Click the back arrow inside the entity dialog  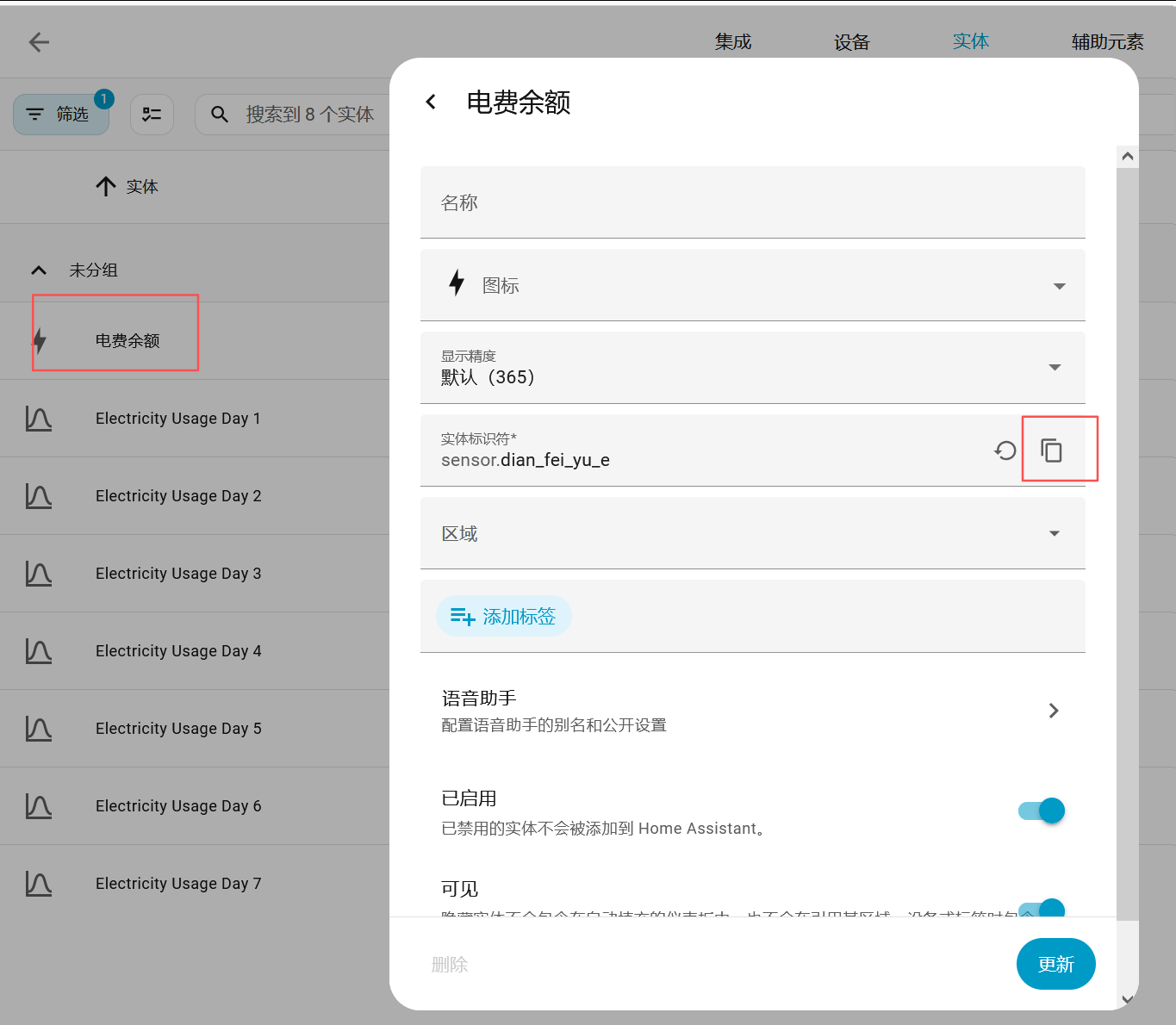pyautogui.click(x=431, y=101)
